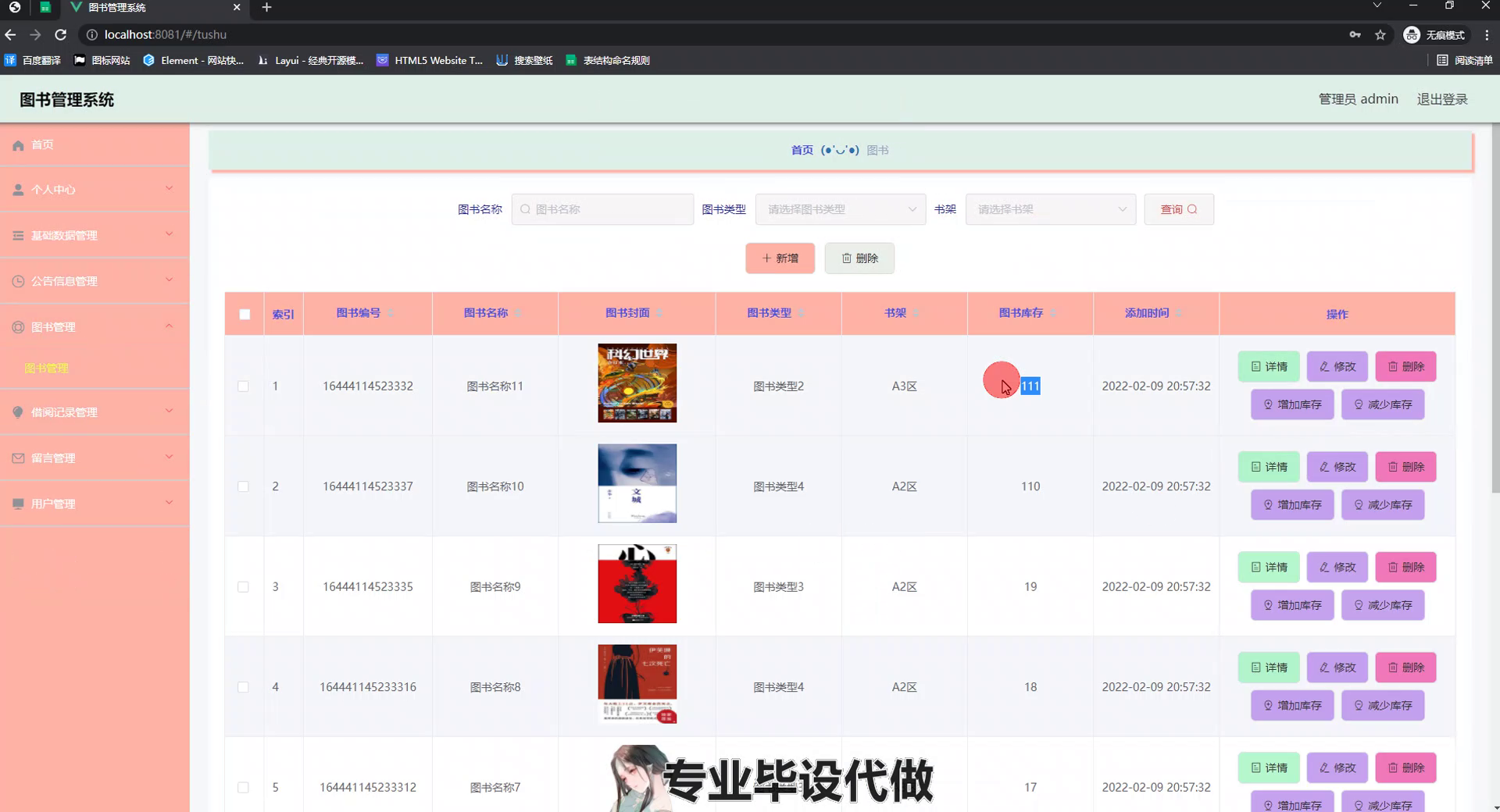Image resolution: width=1500 pixels, height=812 pixels.
Task: Sort by the 书架 column sort arrows
Action: click(916, 313)
